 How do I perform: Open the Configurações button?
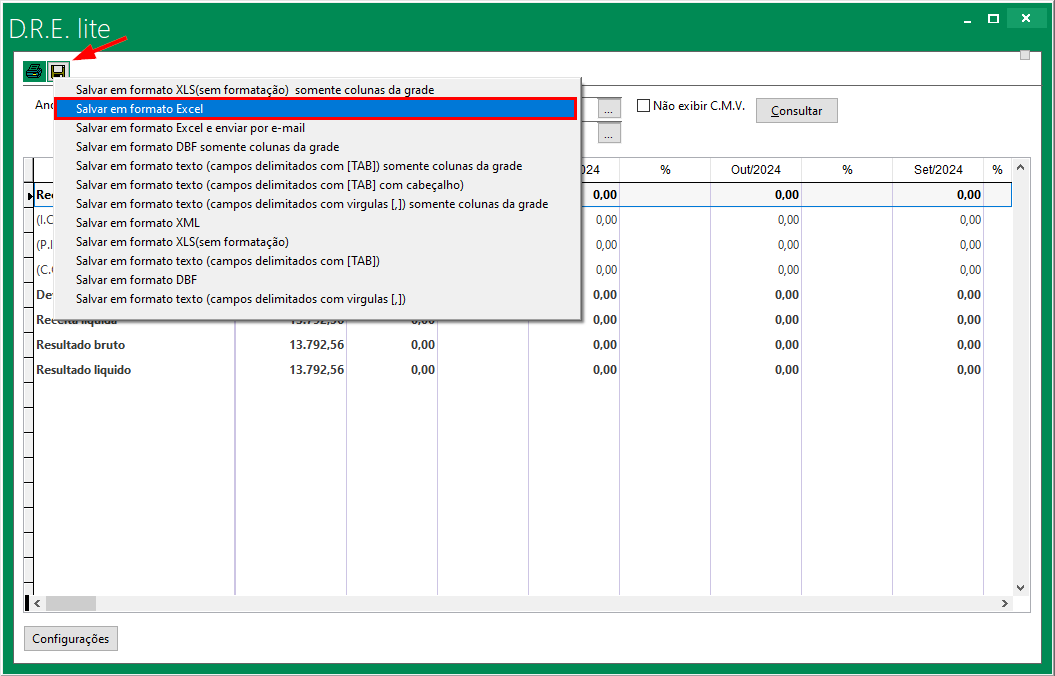(x=70, y=638)
